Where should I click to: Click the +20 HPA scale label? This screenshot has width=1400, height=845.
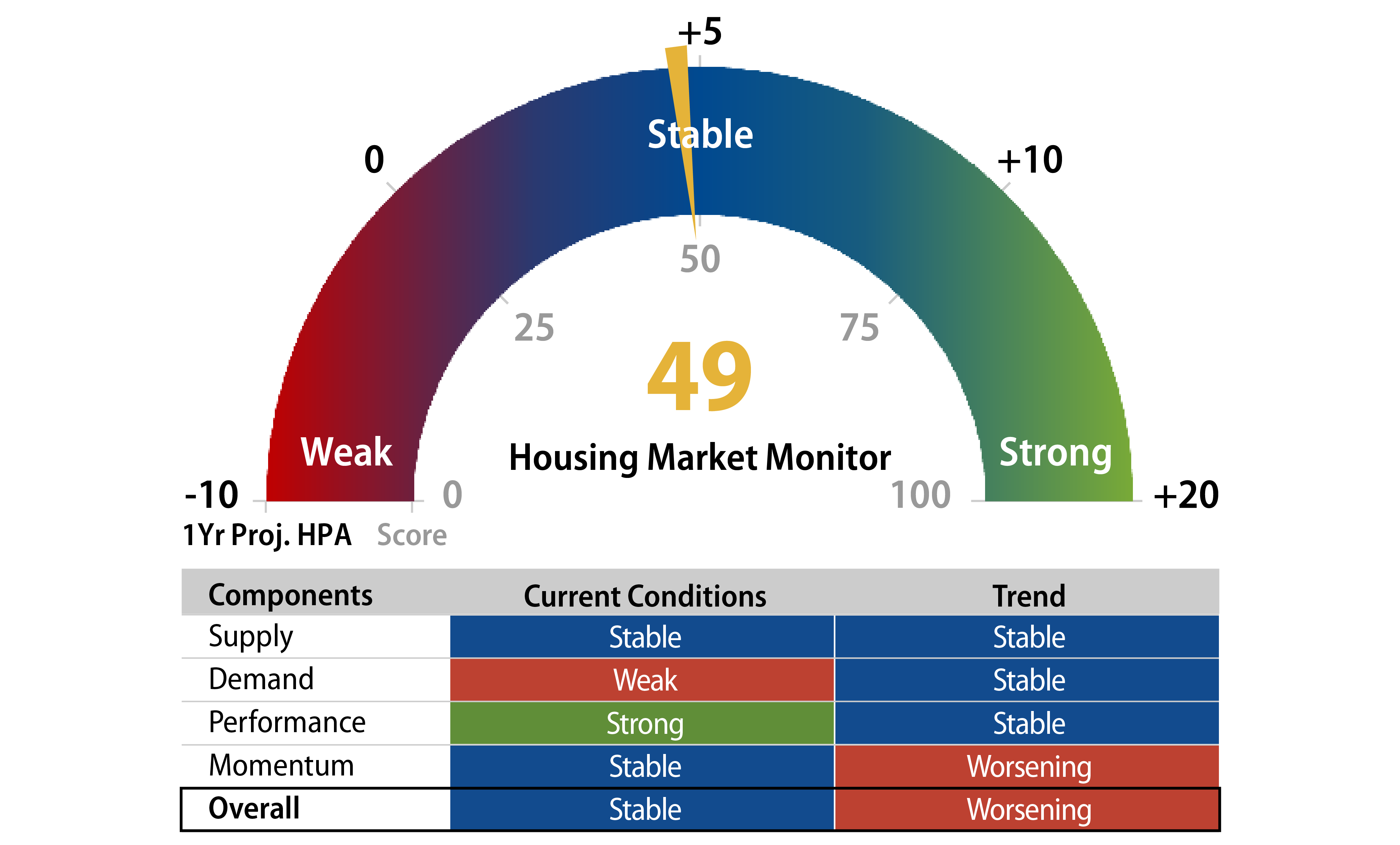click(x=1186, y=495)
